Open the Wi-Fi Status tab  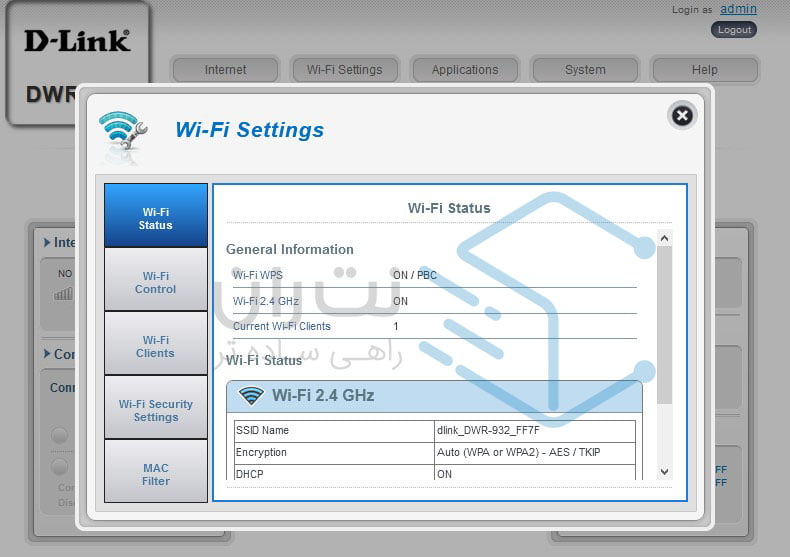156,218
